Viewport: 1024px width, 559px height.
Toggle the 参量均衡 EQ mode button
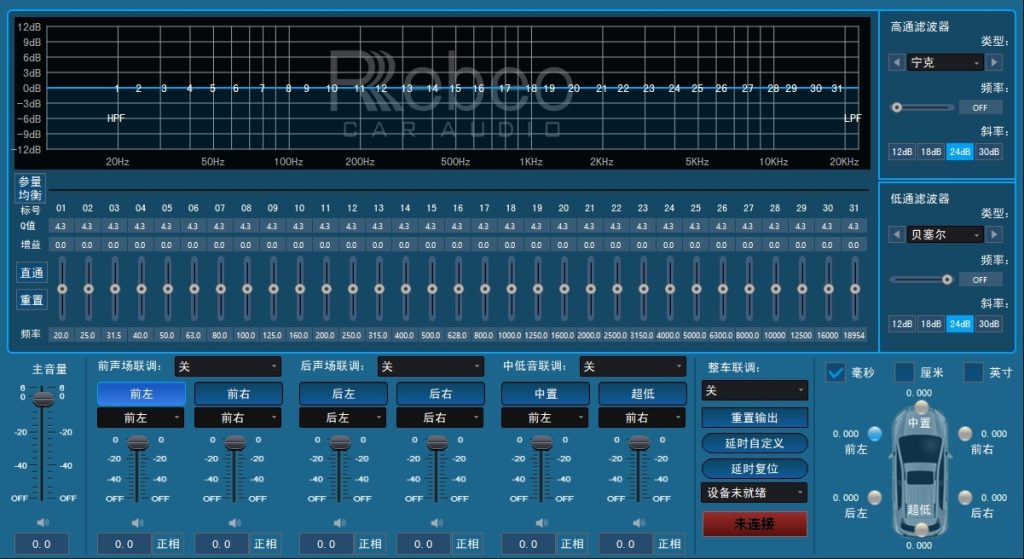coord(30,188)
